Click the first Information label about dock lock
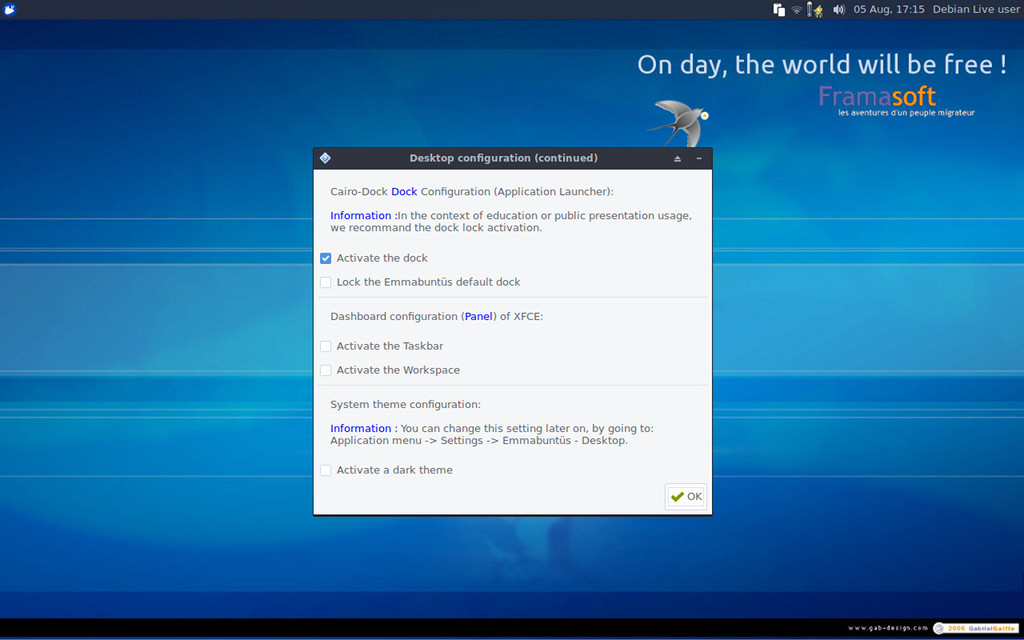 (x=364, y=216)
